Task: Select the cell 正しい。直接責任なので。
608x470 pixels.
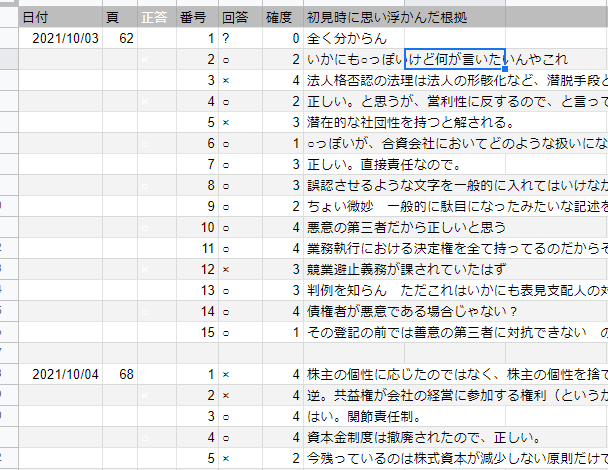Action: [354, 164]
